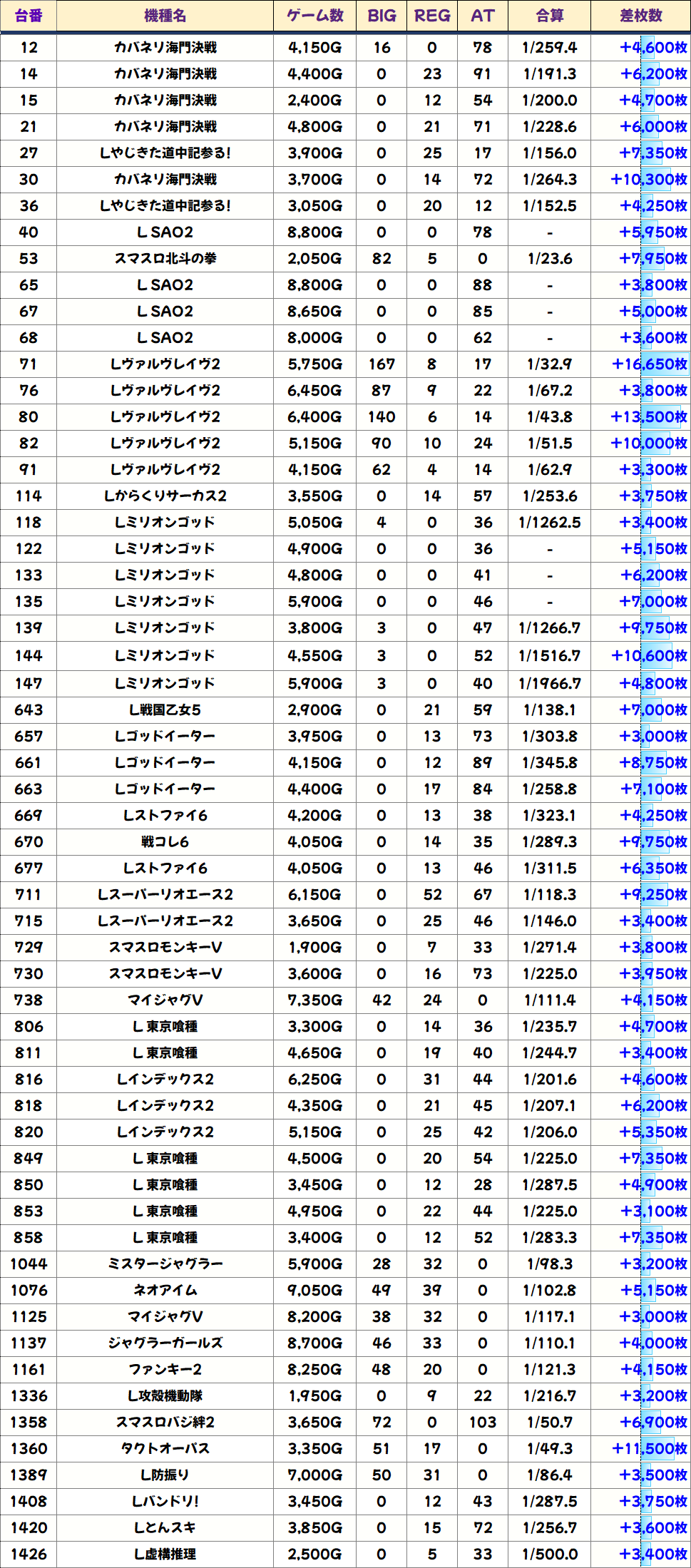The width and height of the screenshot is (691, 1568).
Task: Select machine number 12 cell
Action: [29, 48]
